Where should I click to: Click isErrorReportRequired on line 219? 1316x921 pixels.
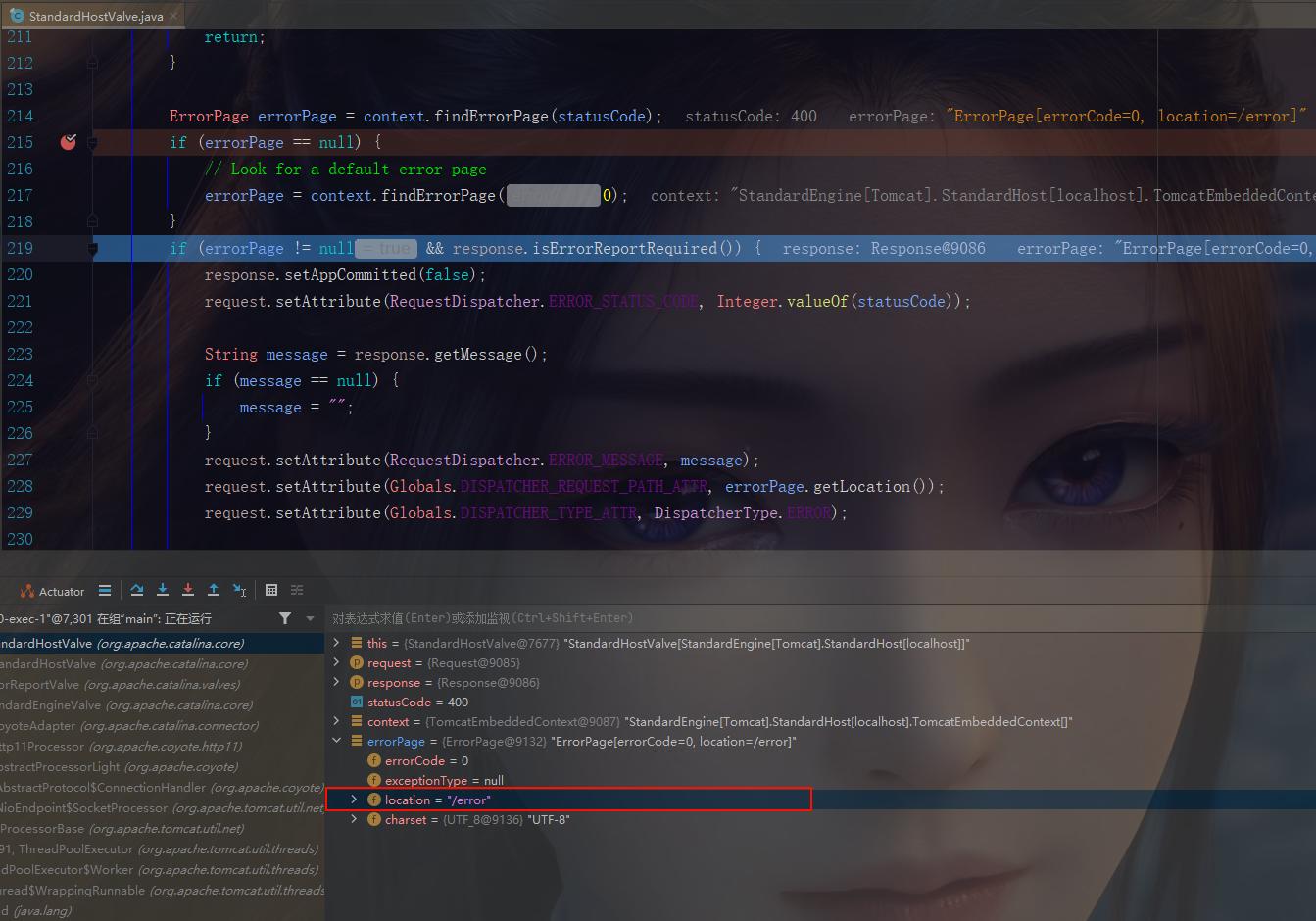(x=626, y=248)
